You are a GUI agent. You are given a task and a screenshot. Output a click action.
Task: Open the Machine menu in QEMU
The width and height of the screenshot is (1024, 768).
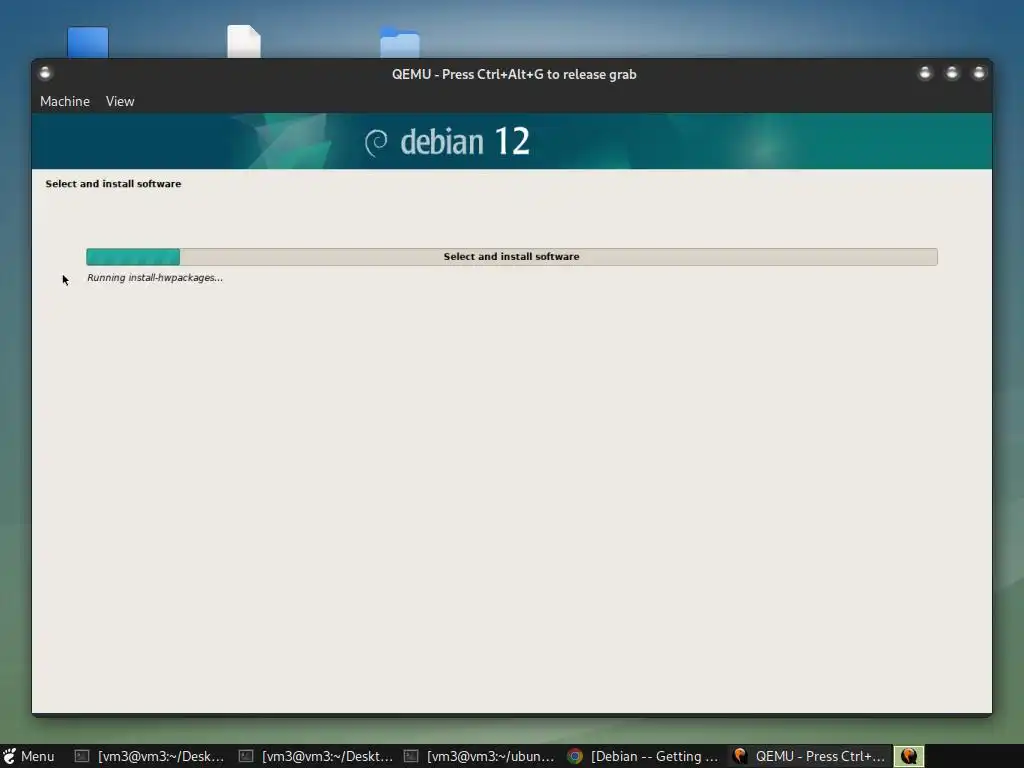point(65,101)
